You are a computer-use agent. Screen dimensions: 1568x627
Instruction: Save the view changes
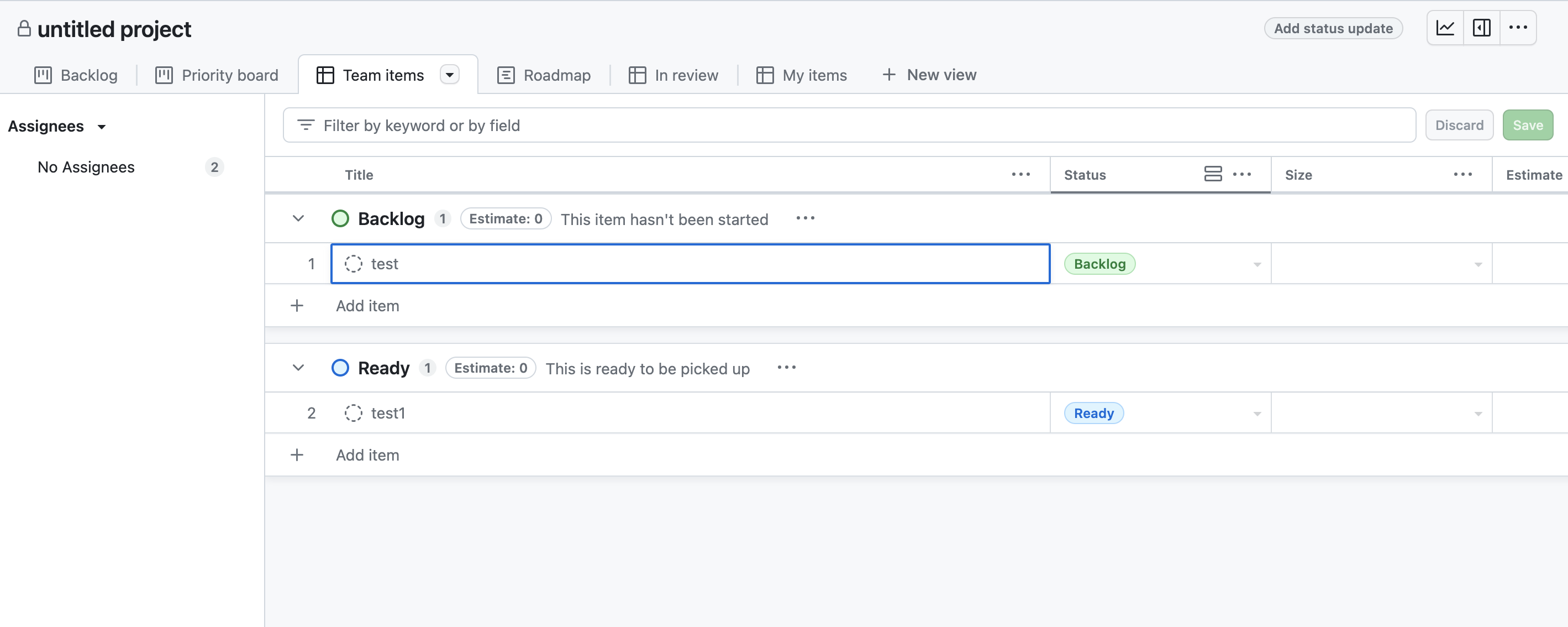(x=1528, y=124)
